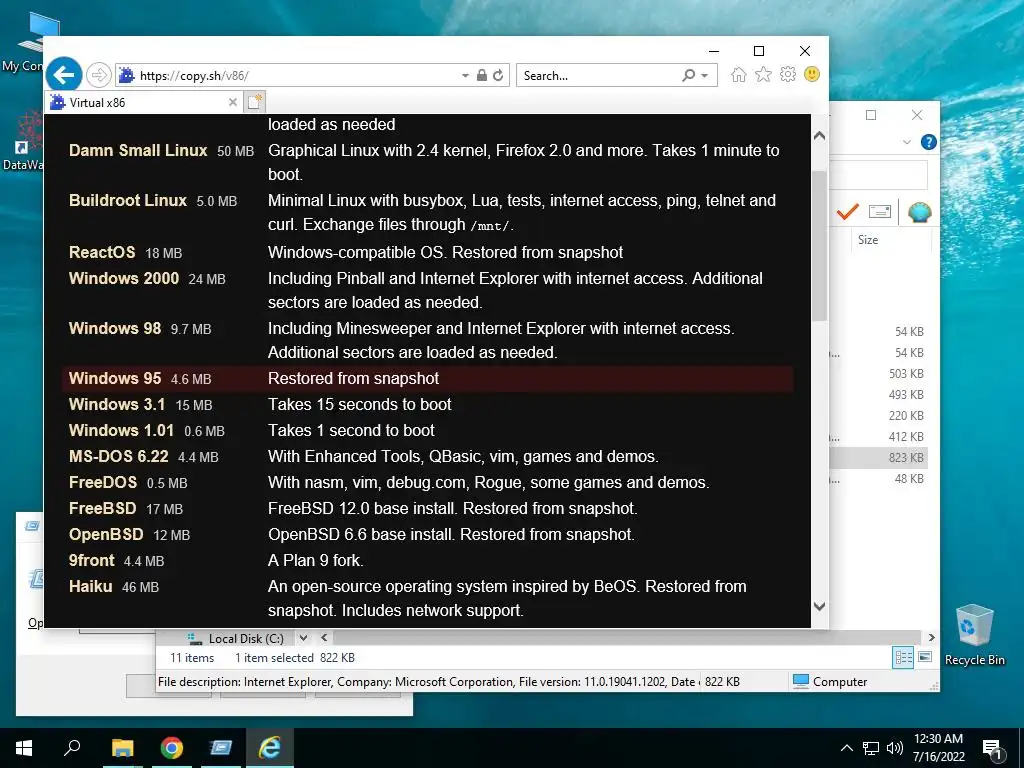Image resolution: width=1024 pixels, height=768 pixels.
Task: Open Explorer help question mark icon
Action: click(x=928, y=142)
